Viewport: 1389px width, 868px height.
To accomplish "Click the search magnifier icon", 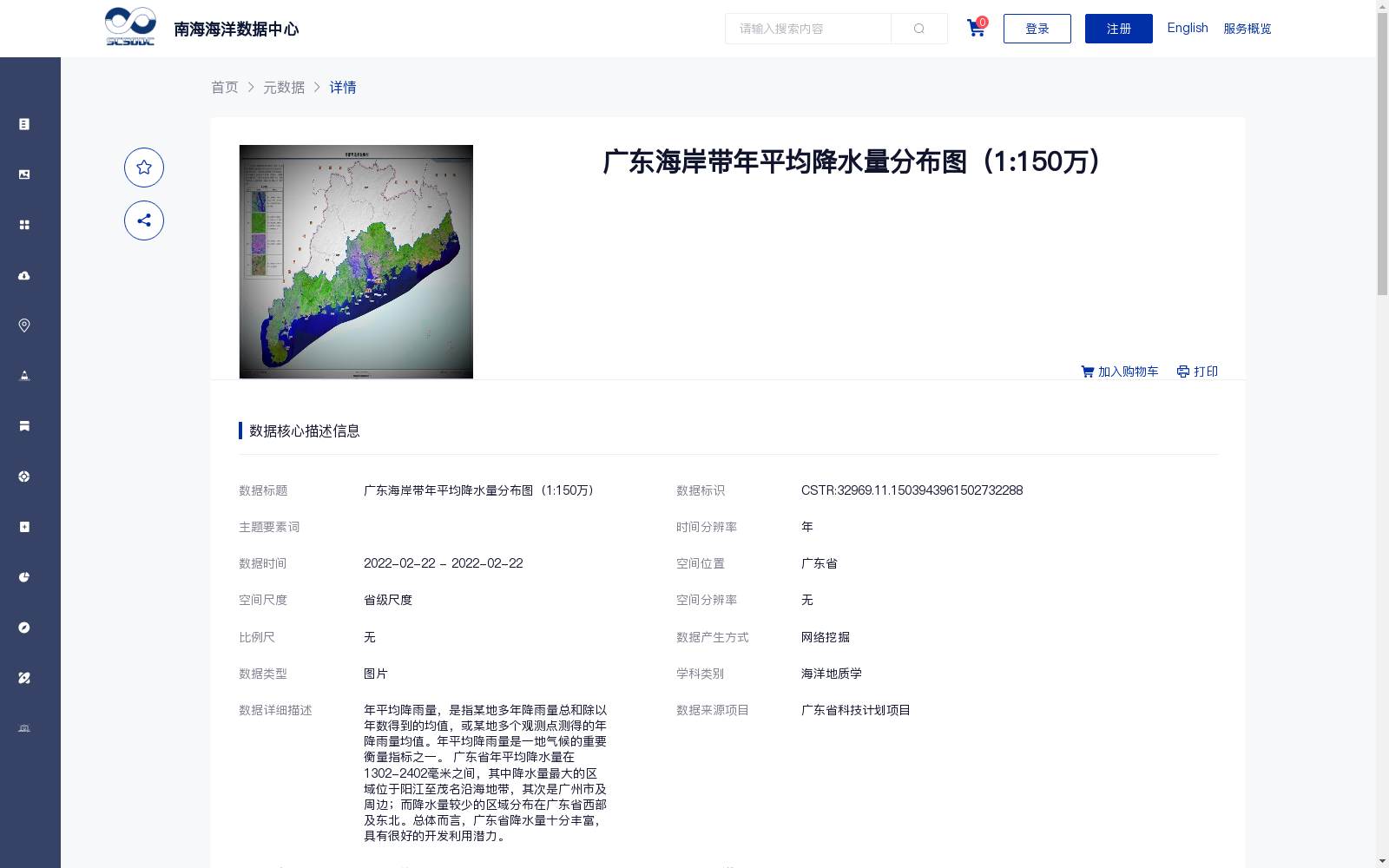I will pos(919,29).
